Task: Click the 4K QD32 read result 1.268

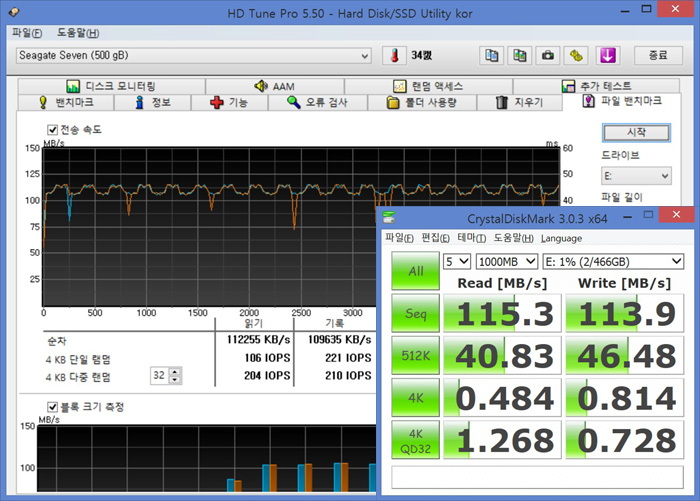Action: tap(502, 440)
